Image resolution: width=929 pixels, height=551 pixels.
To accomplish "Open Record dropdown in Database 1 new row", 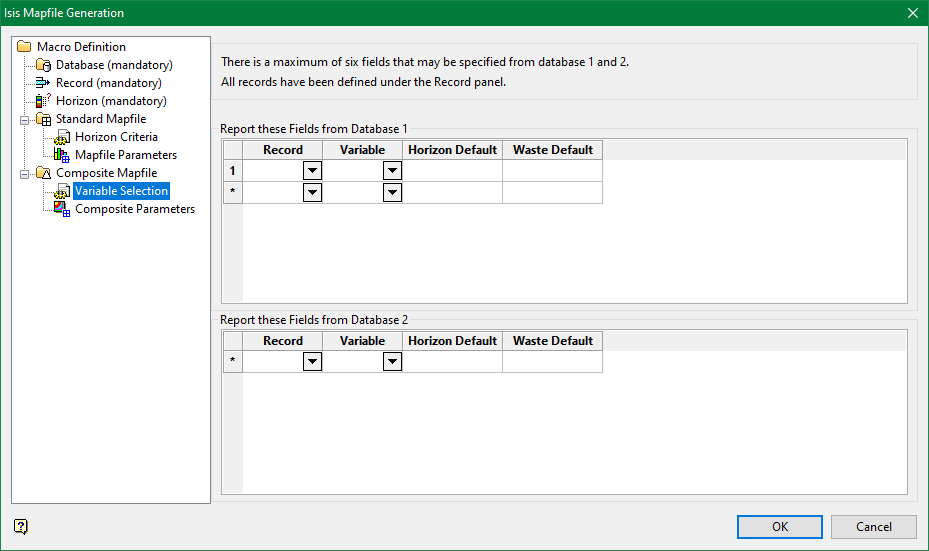I will click(x=312, y=193).
